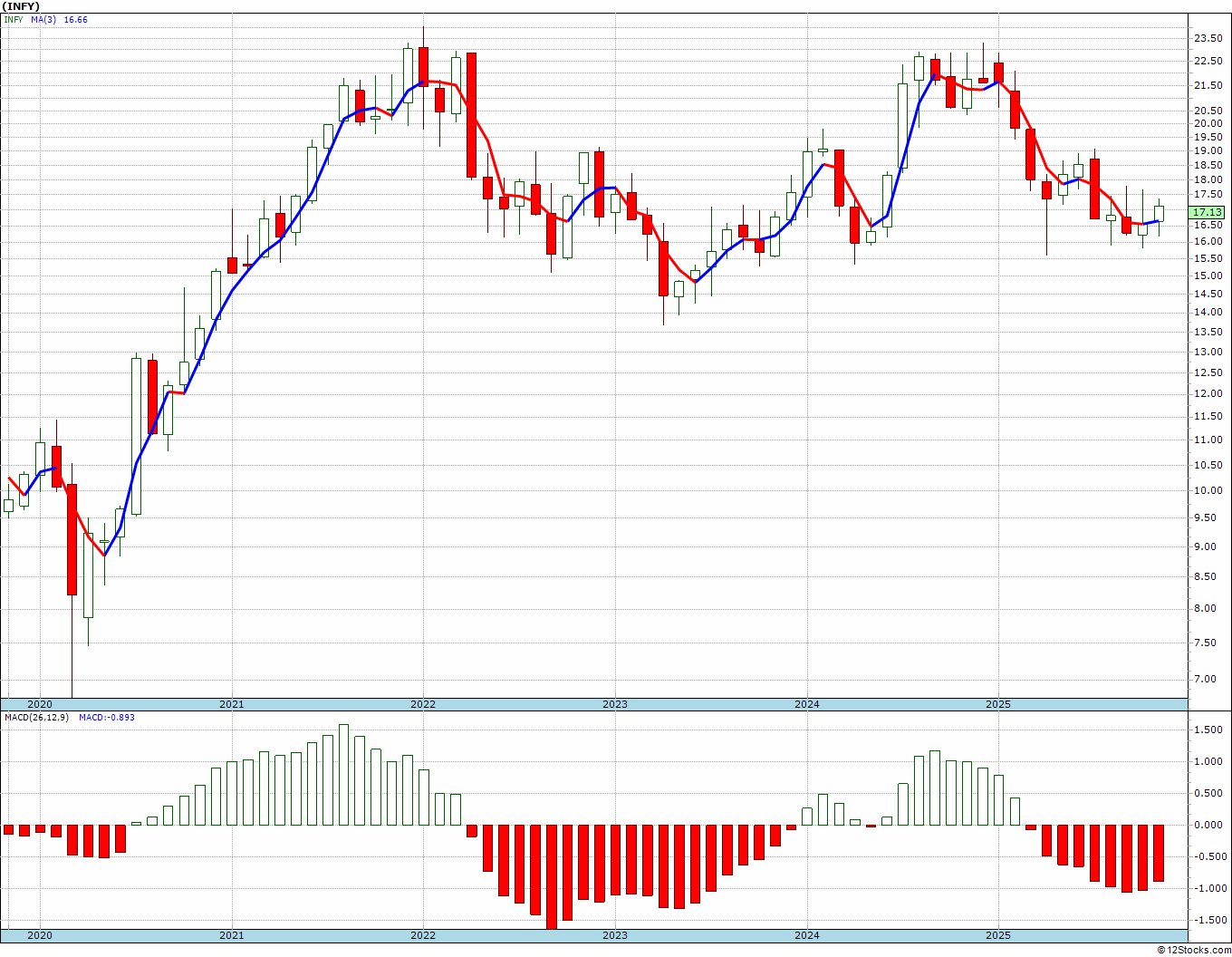
Task: Click the 11.00 price axis label
Action: tap(1208, 440)
